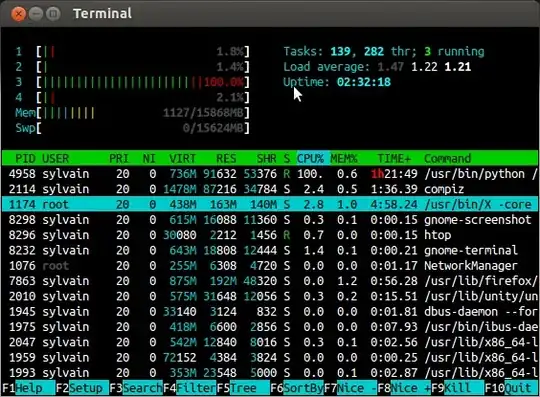Close the Terminal window with red button

pos(18,14)
